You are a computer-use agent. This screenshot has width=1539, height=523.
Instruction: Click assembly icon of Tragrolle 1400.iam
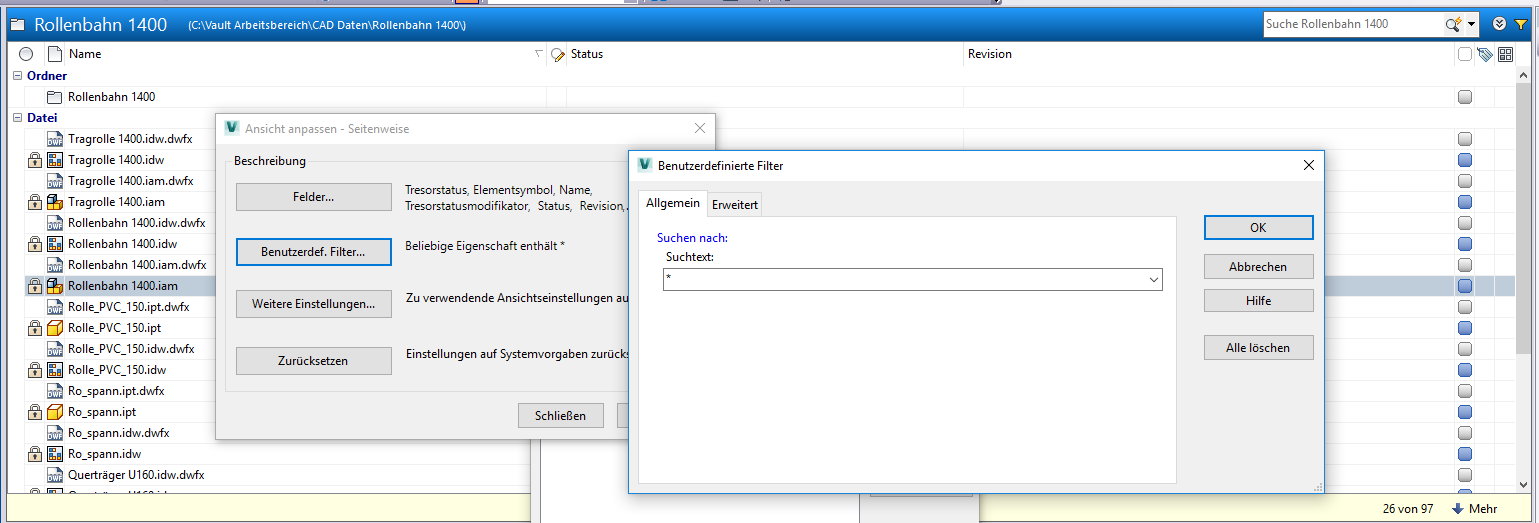[55, 202]
